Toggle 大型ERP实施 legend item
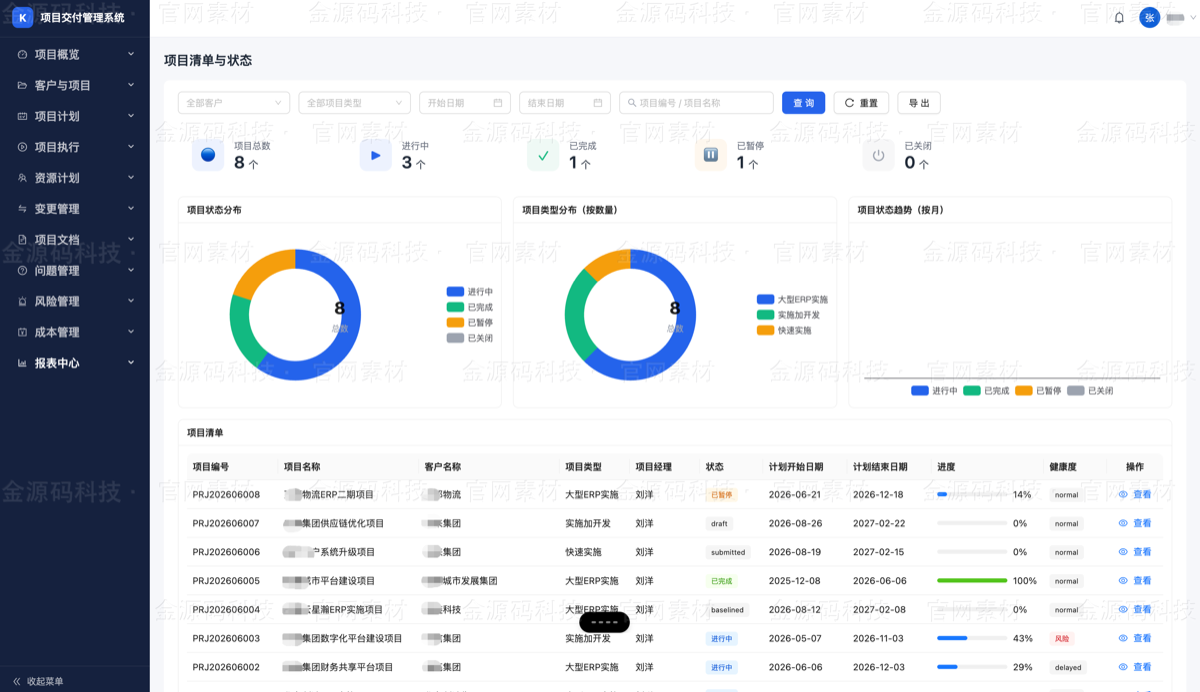The height and width of the screenshot is (692, 1200). point(792,299)
